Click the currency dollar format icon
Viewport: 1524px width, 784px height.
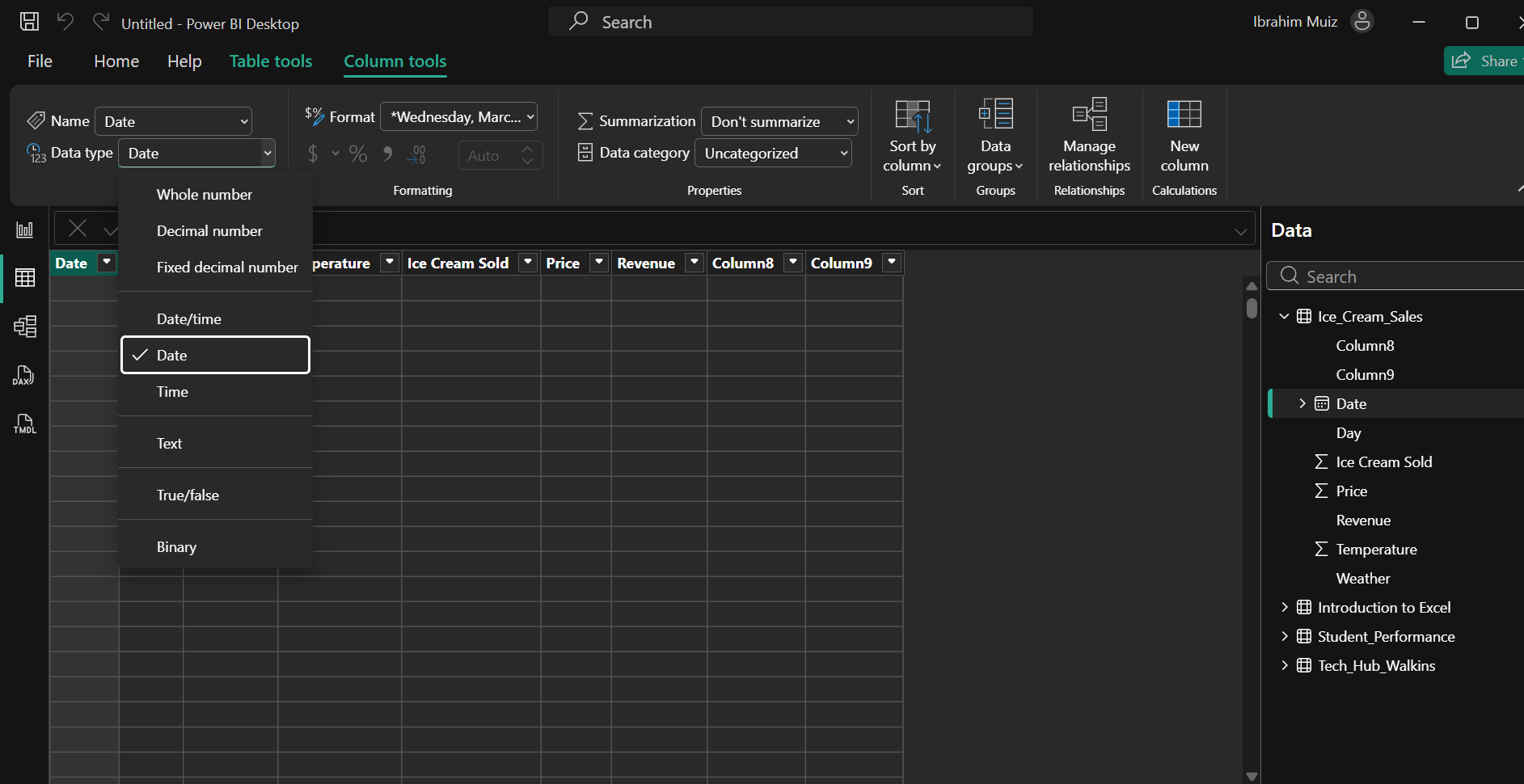coord(313,154)
